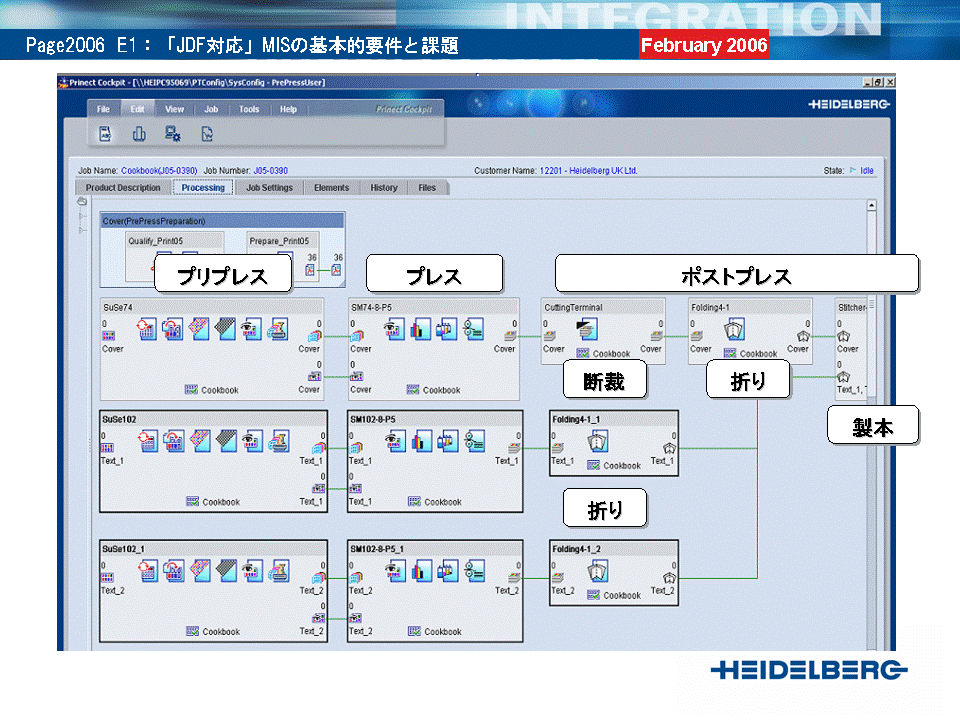The image size is (960, 720).
Task: Click the color bars icon in SM102-8-P5
Action: (x=420, y=441)
